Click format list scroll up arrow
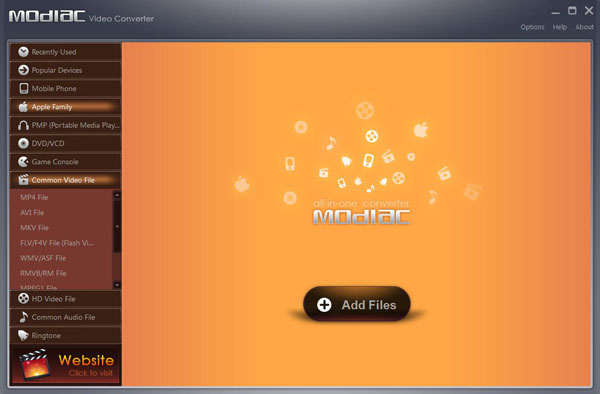The image size is (600, 394). [x=117, y=195]
